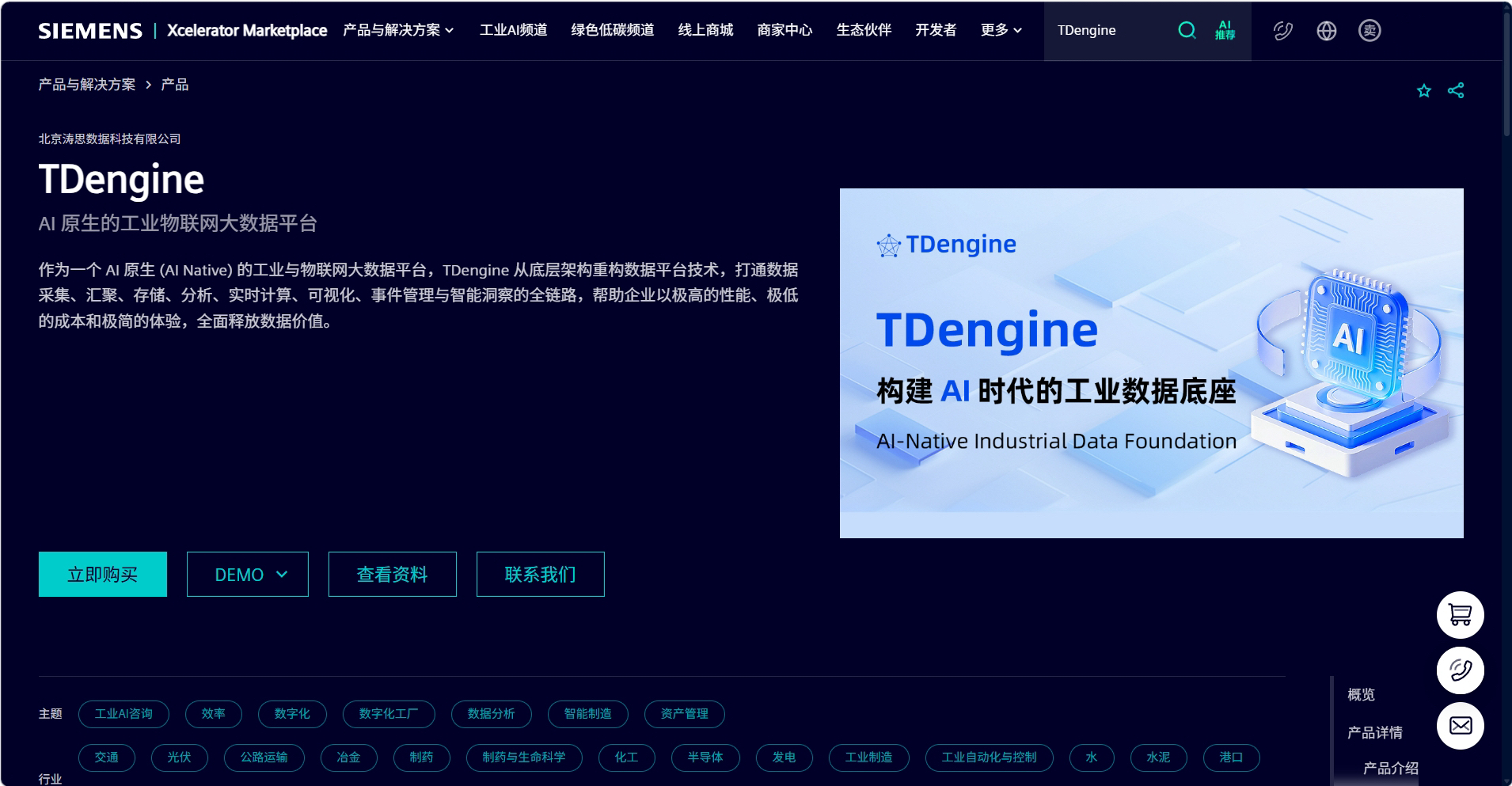Favorite the product with the star icon
The width and height of the screenshot is (1512, 786).
tap(1424, 90)
